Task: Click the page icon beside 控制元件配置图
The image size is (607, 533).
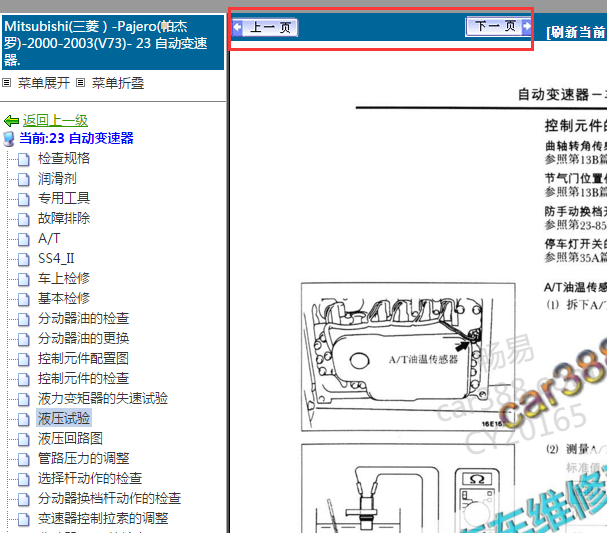Action: point(24,359)
